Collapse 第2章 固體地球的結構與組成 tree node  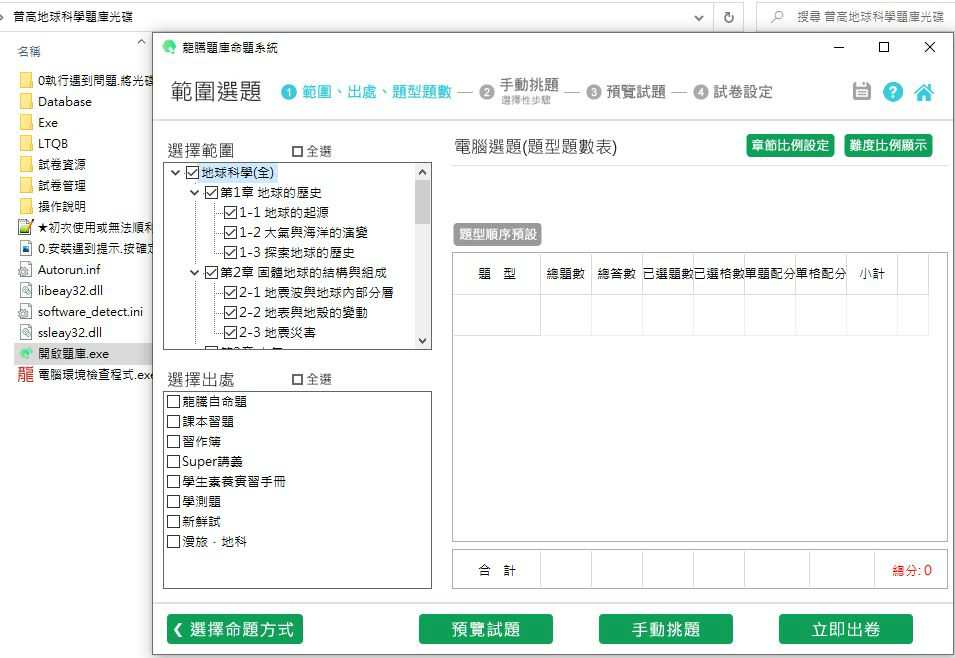click(194, 272)
